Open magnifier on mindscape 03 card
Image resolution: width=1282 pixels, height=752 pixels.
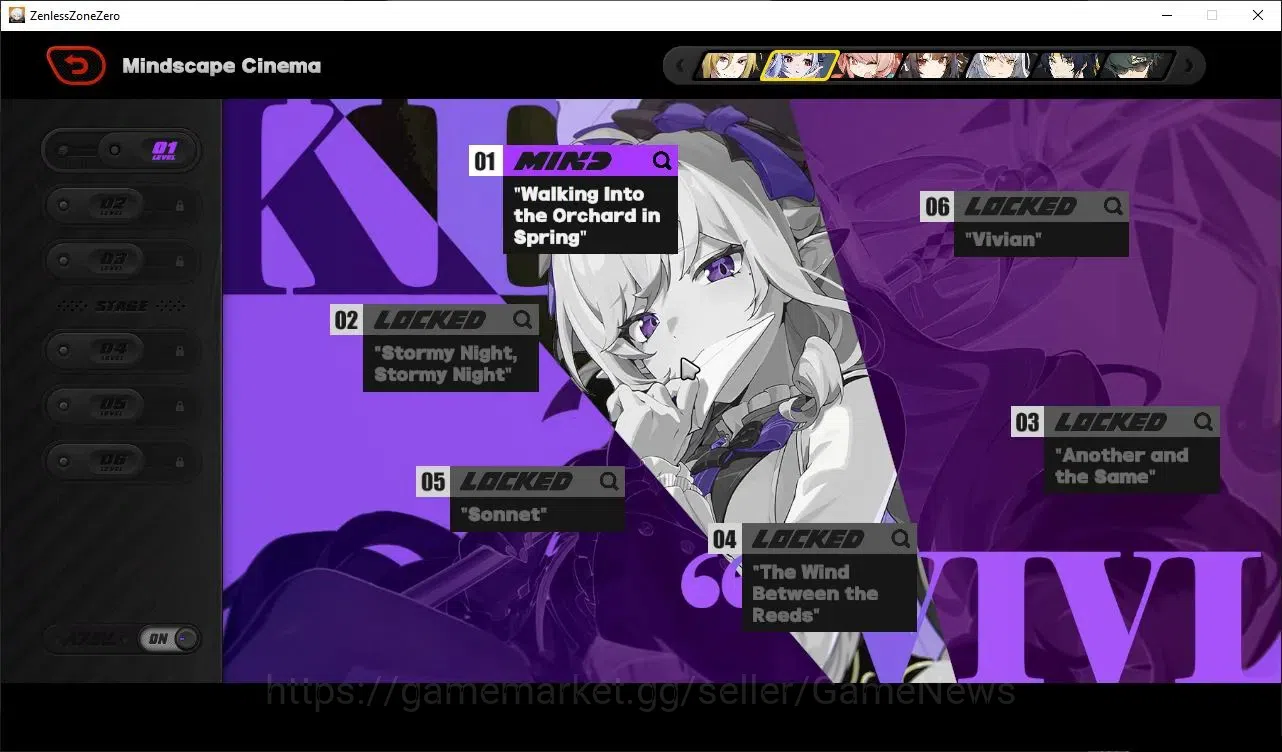1203,422
